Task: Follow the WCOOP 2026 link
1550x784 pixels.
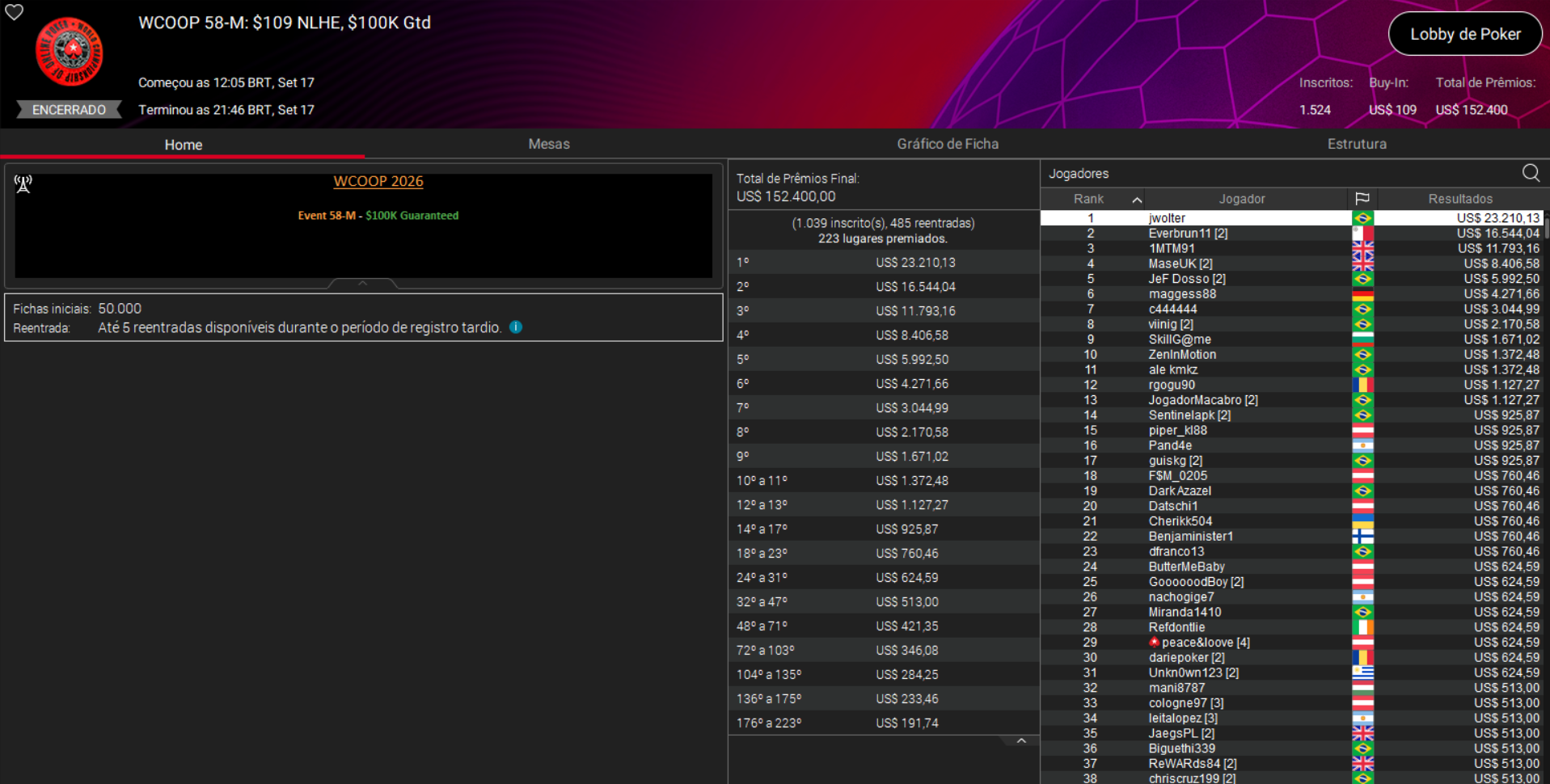Action: 378,181
